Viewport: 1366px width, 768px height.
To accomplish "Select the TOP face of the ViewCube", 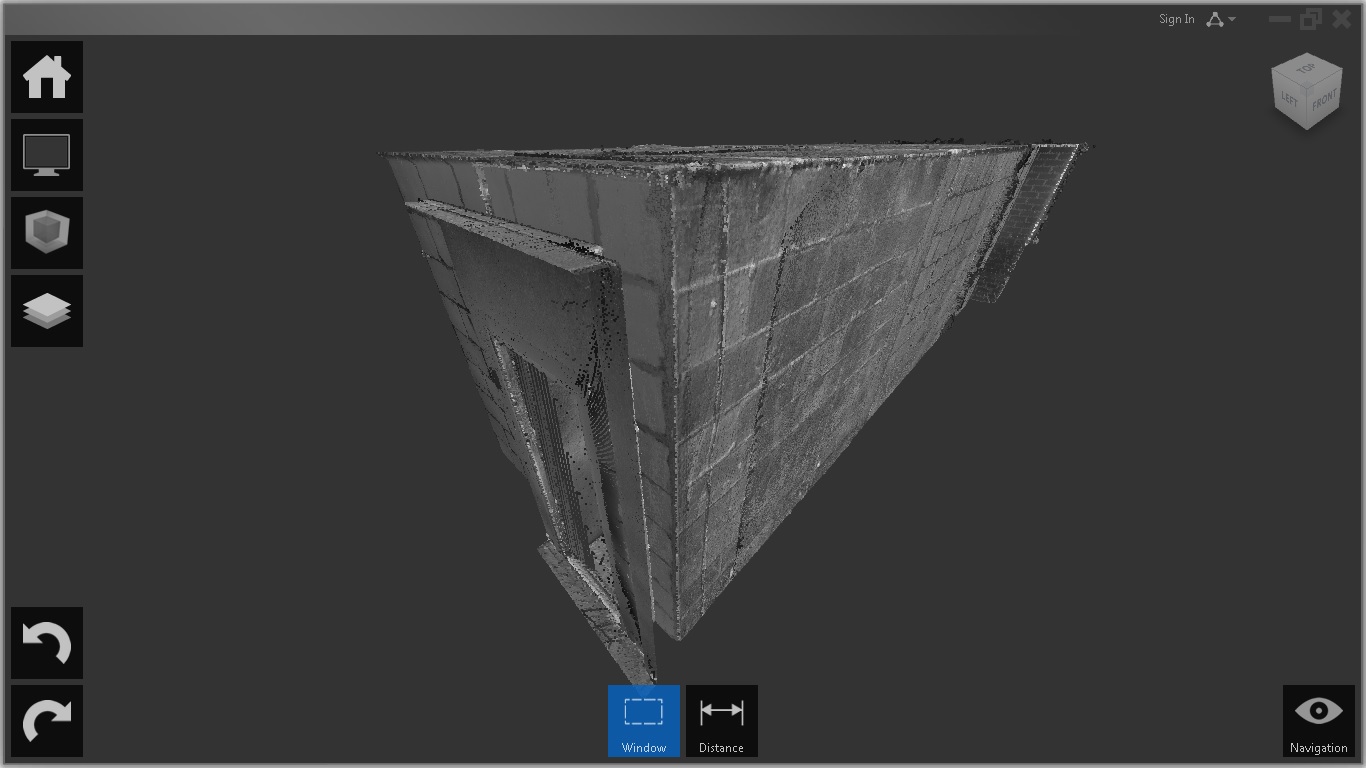I will tap(1305, 70).
